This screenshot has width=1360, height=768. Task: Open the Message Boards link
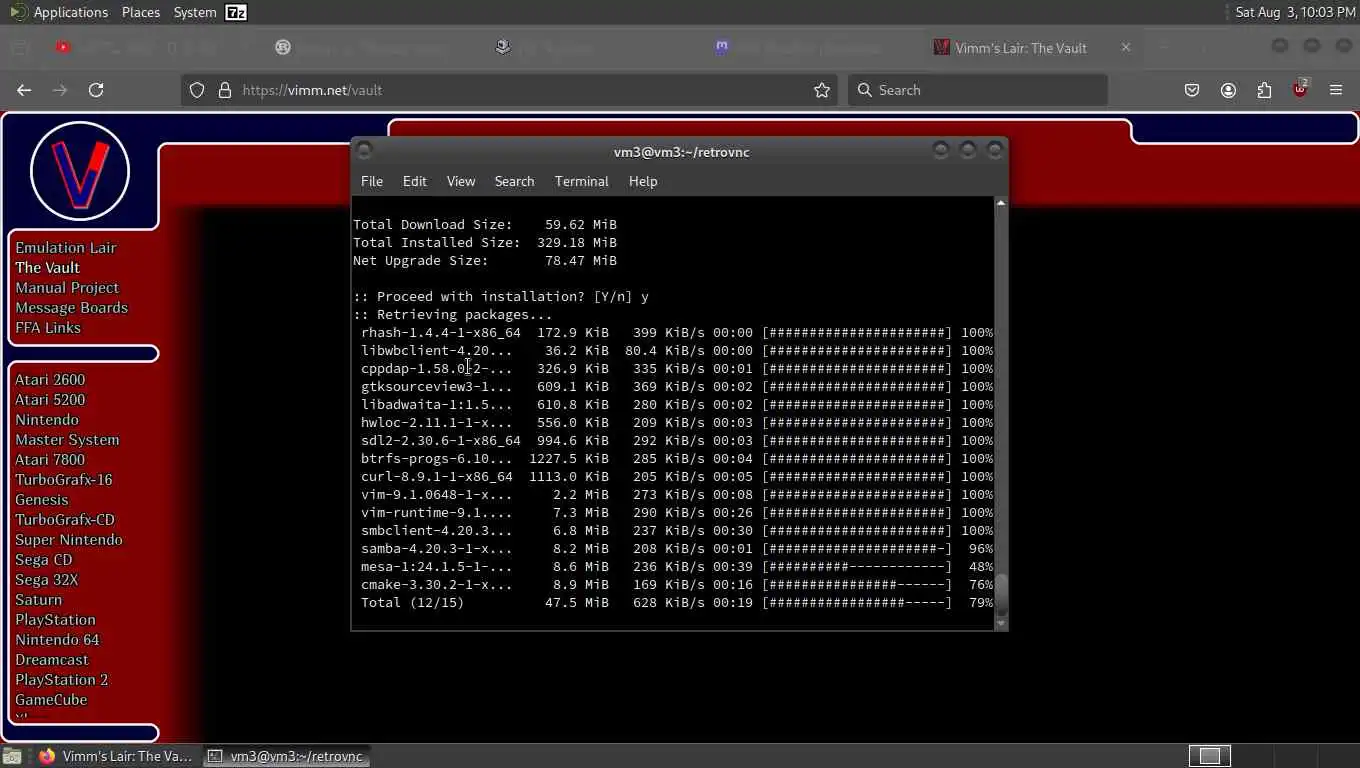pyautogui.click(x=71, y=307)
